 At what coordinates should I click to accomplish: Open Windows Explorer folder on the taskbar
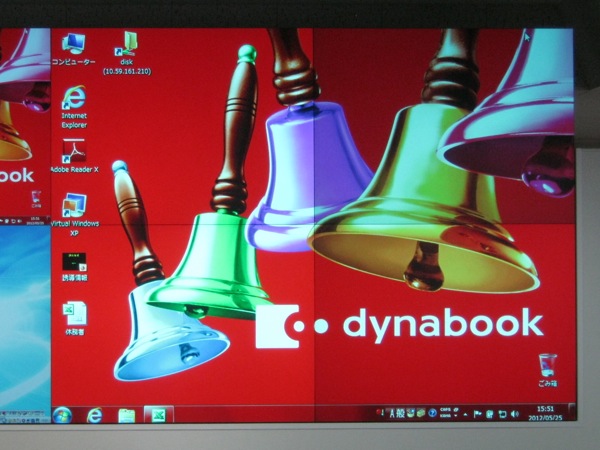(x=127, y=415)
